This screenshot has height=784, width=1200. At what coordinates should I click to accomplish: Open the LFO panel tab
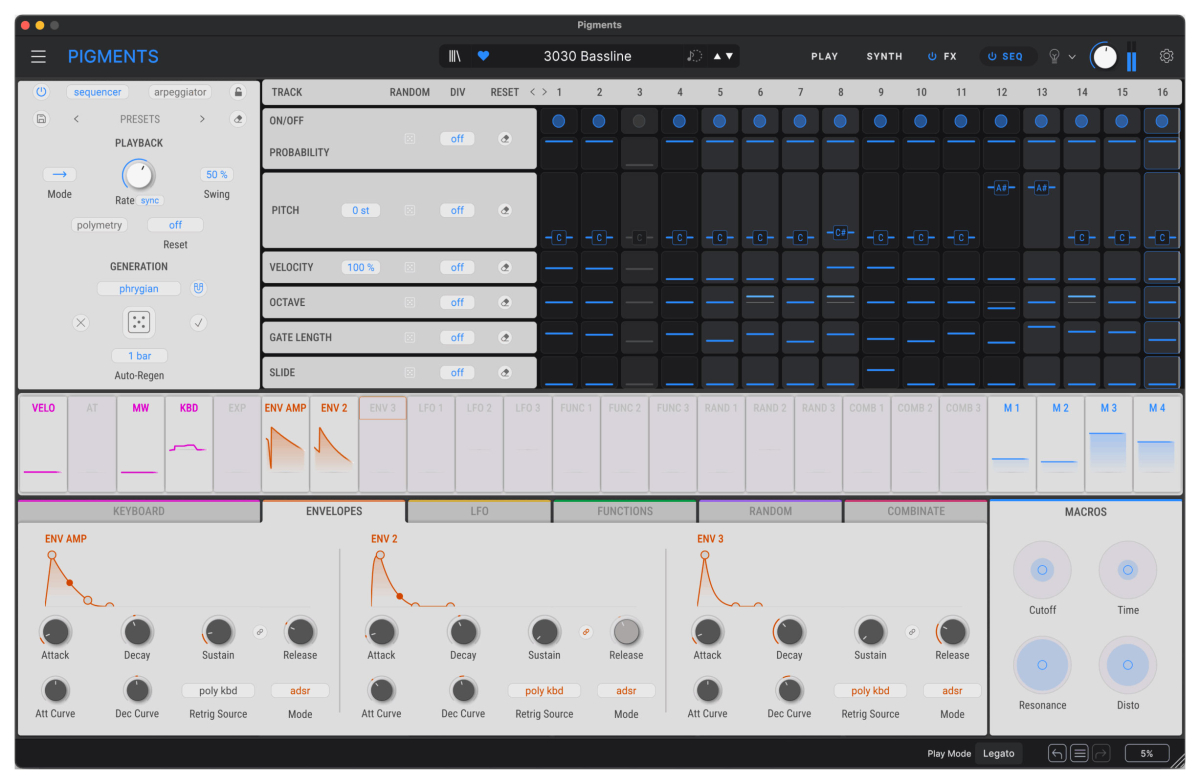tap(478, 511)
